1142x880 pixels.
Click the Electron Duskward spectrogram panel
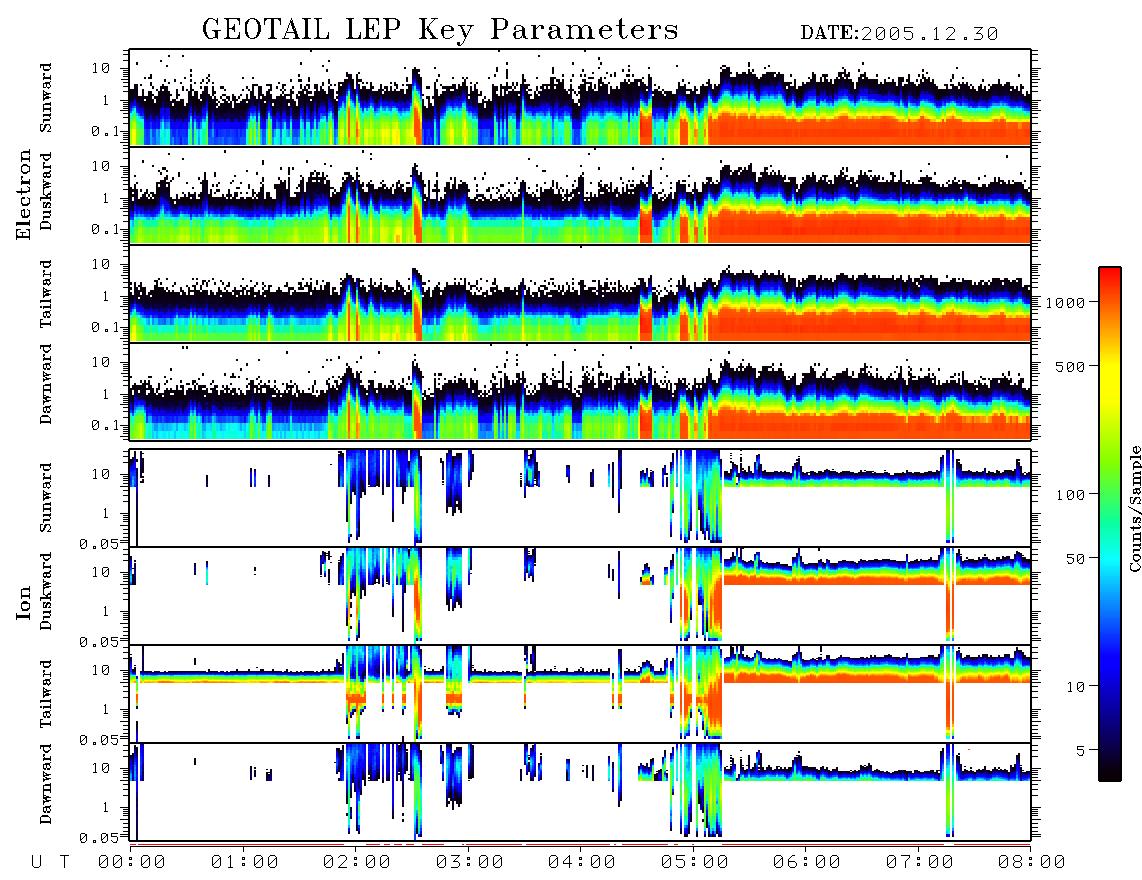click(580, 195)
